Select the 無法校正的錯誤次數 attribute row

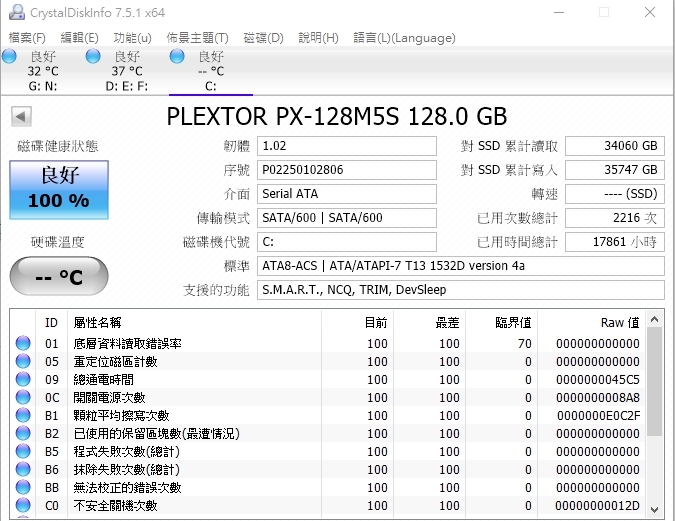pyautogui.click(x=328, y=487)
